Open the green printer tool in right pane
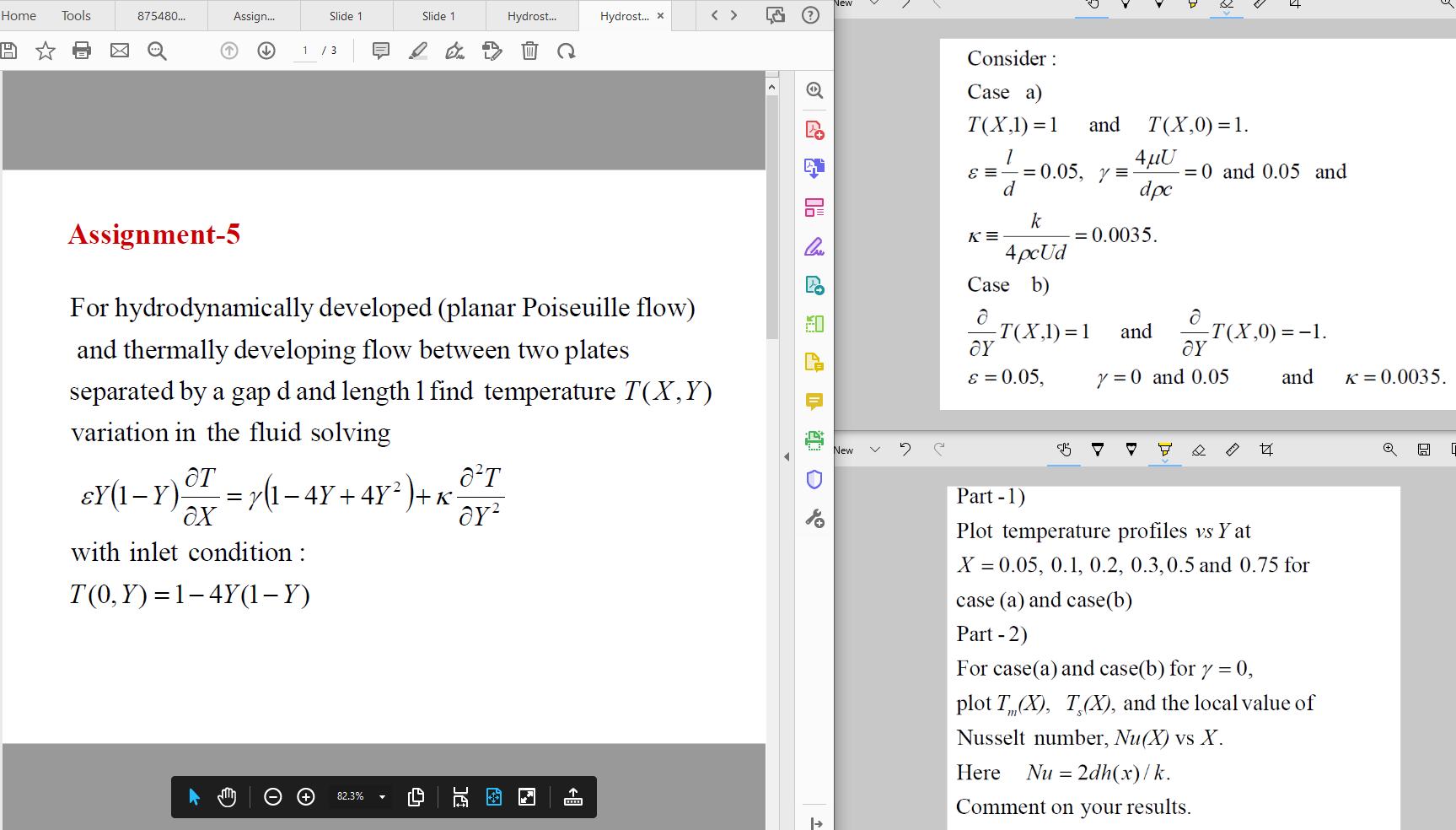Viewport: 1456px width, 830px height. tap(814, 439)
